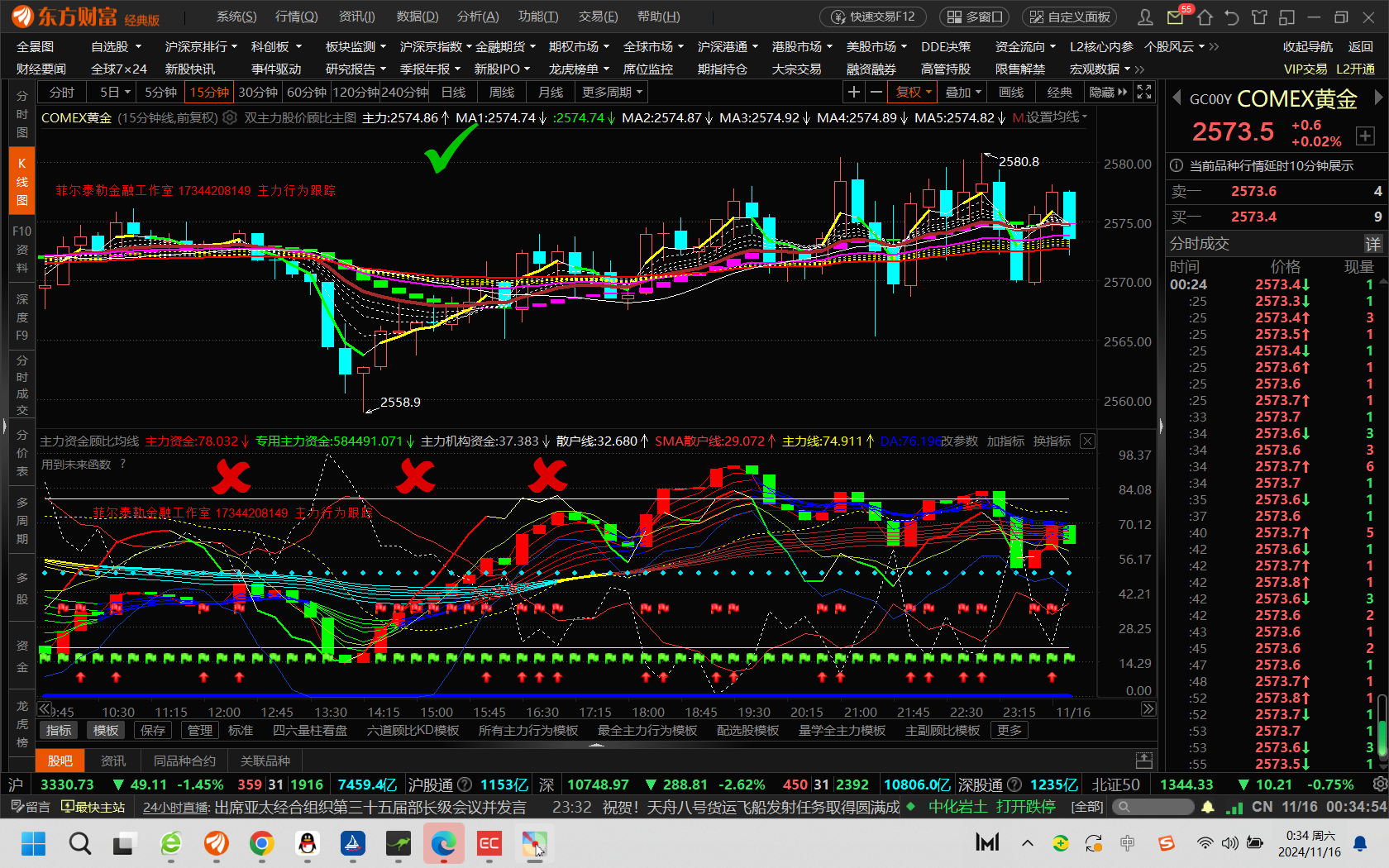The image size is (1389, 868).
Task: Close the 主力资金顾比均线 indicator panel
Action: tap(1088, 441)
